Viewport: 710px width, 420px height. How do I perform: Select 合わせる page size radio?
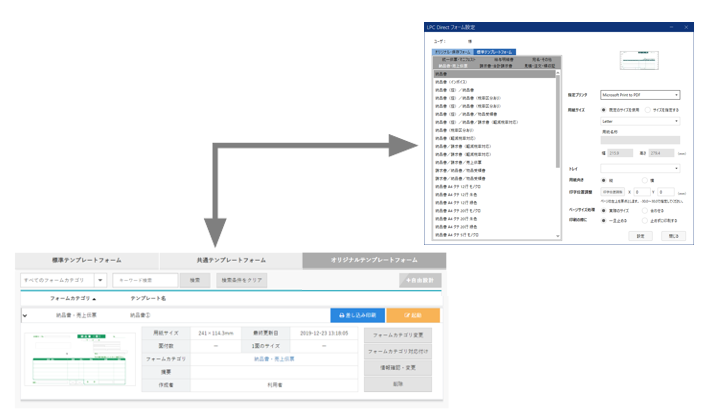(645, 210)
